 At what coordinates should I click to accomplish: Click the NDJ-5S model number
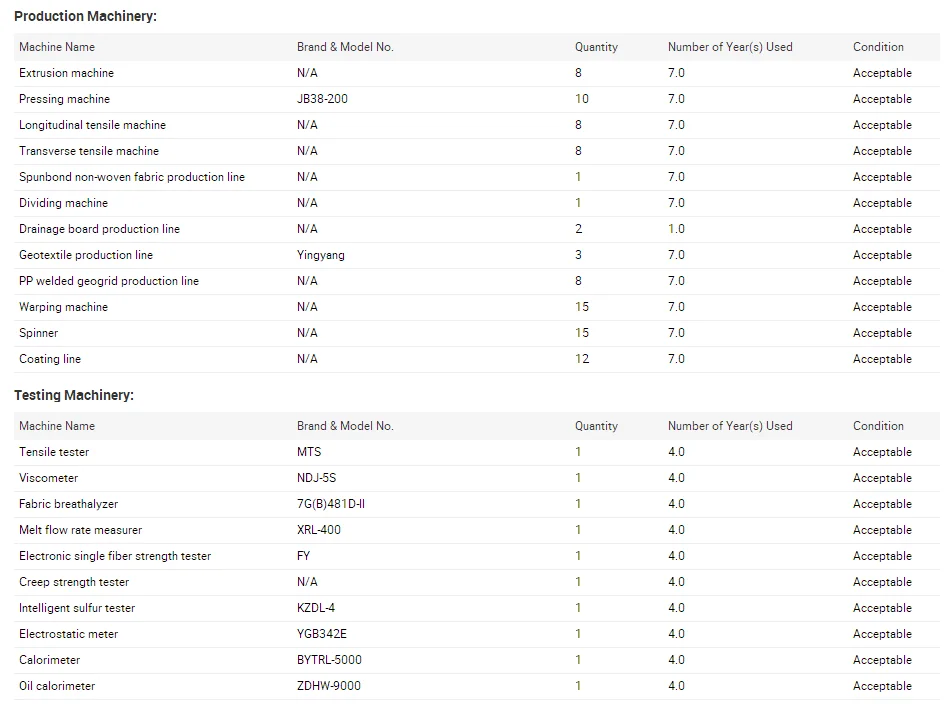coord(316,478)
